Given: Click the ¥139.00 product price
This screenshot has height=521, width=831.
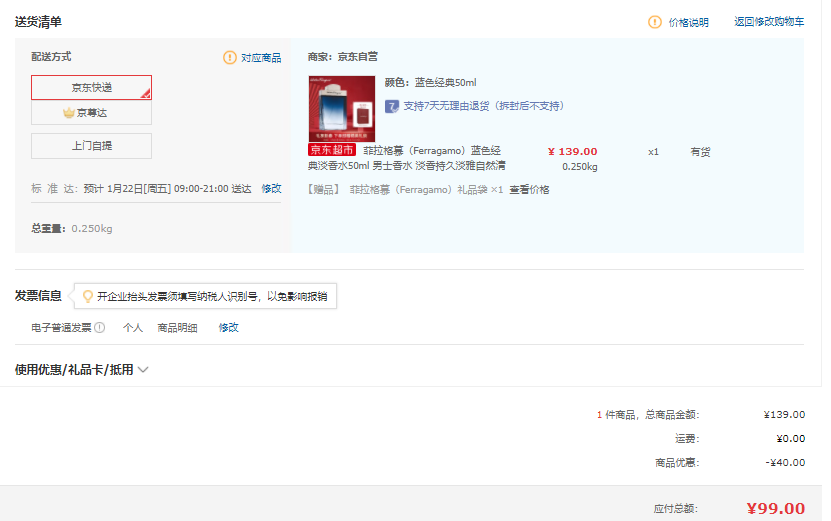Looking at the screenshot, I should pos(572,152).
